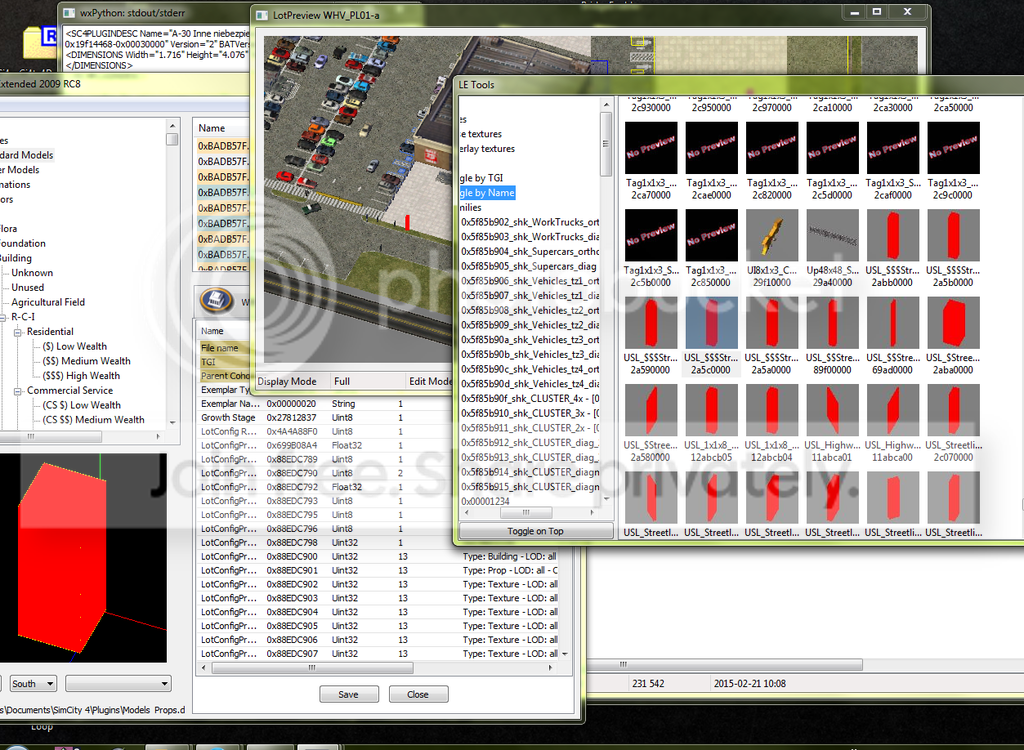1024x750 pixels.
Task: Select the Unused tree item
Action: [27, 287]
